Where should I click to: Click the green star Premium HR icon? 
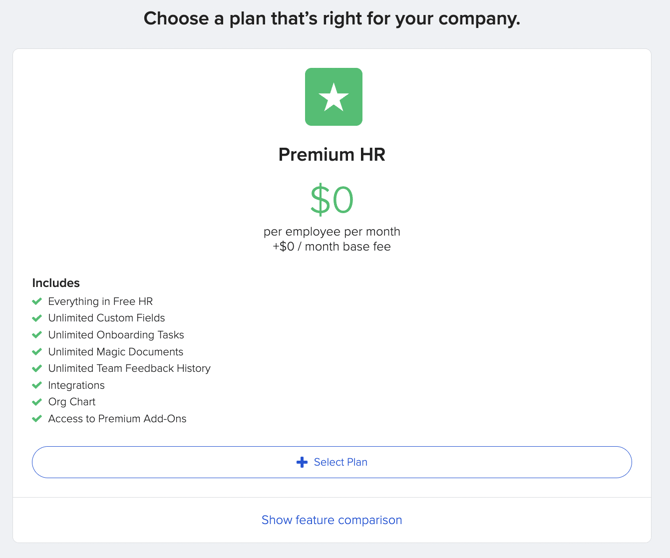click(x=333, y=97)
